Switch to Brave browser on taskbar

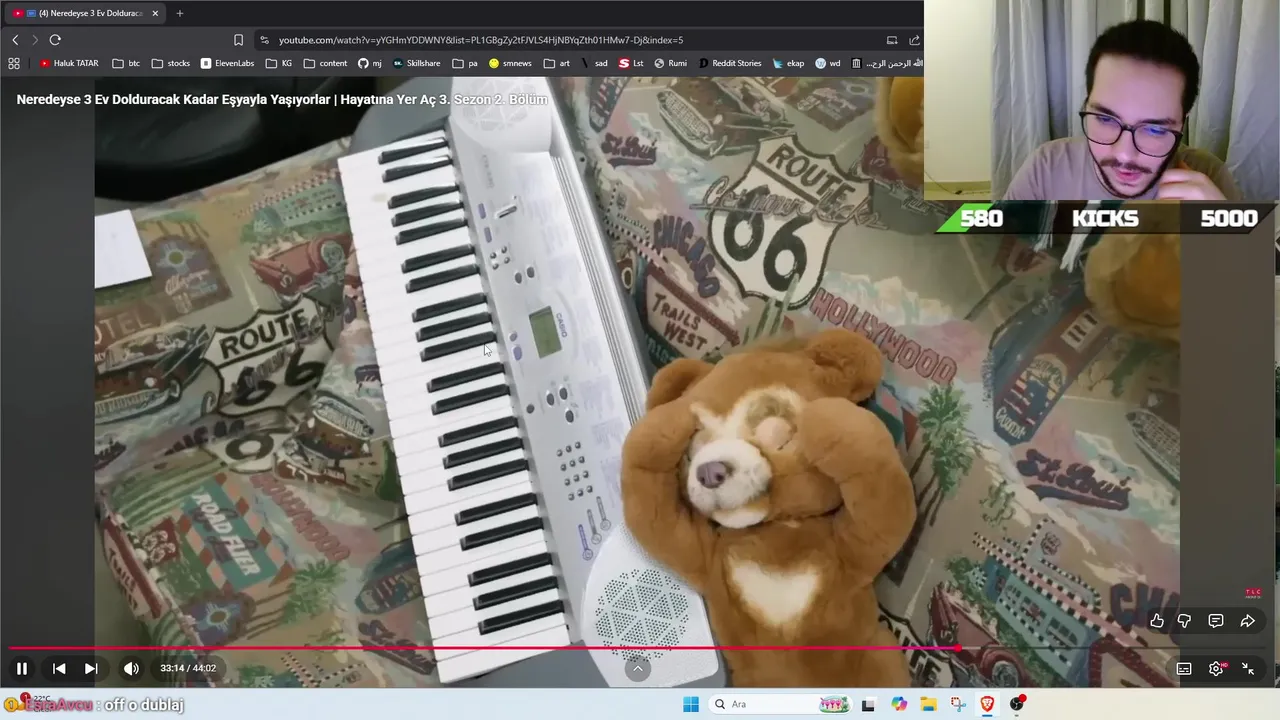tap(987, 704)
